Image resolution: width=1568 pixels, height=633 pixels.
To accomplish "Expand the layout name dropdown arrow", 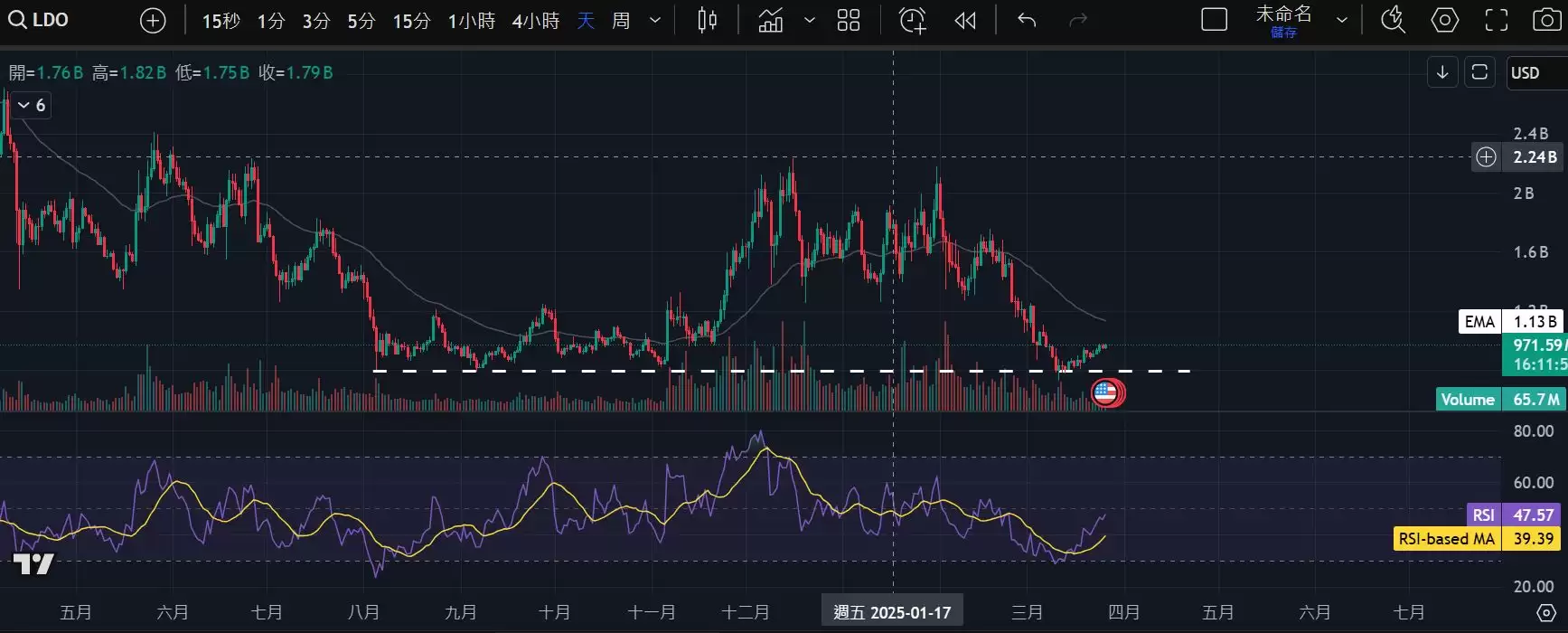I will click(x=1342, y=20).
